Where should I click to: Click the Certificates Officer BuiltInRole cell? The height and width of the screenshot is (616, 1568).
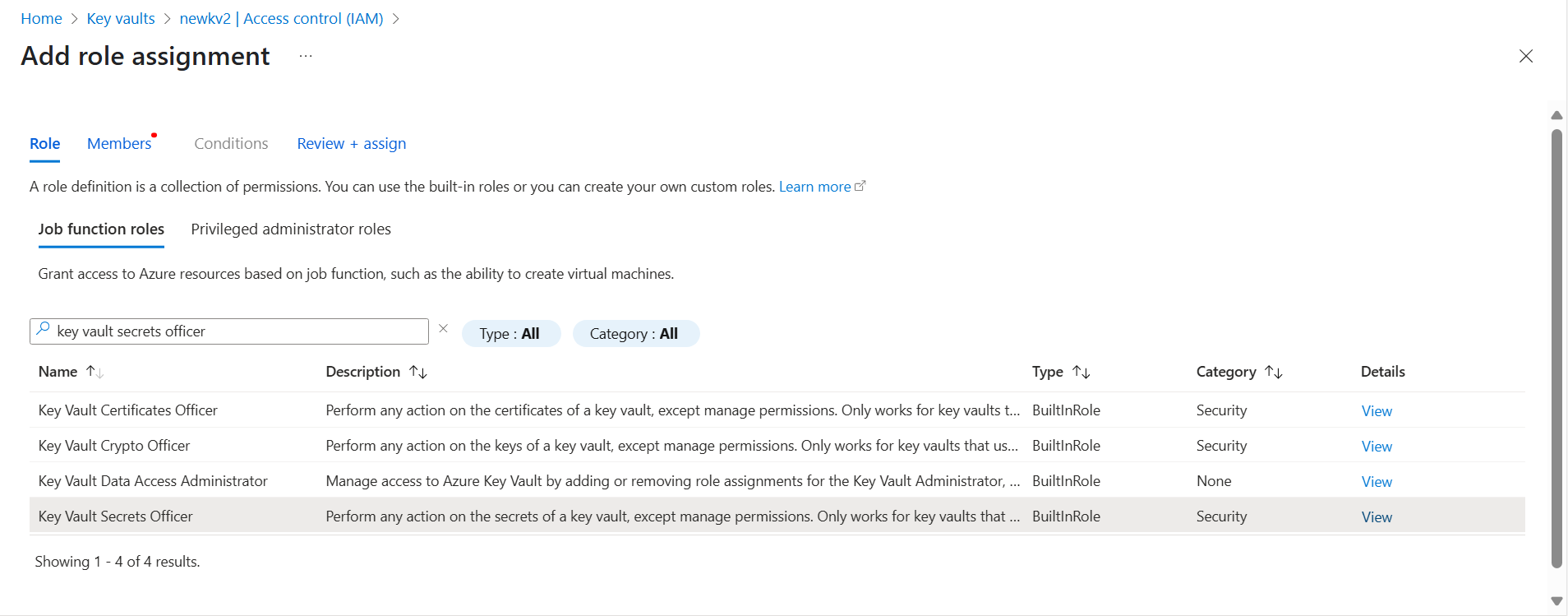(1066, 410)
